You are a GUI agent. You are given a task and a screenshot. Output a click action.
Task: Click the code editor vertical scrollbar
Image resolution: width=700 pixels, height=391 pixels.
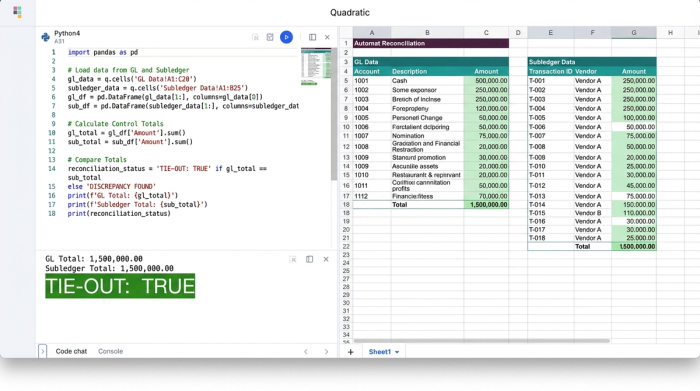point(334,113)
